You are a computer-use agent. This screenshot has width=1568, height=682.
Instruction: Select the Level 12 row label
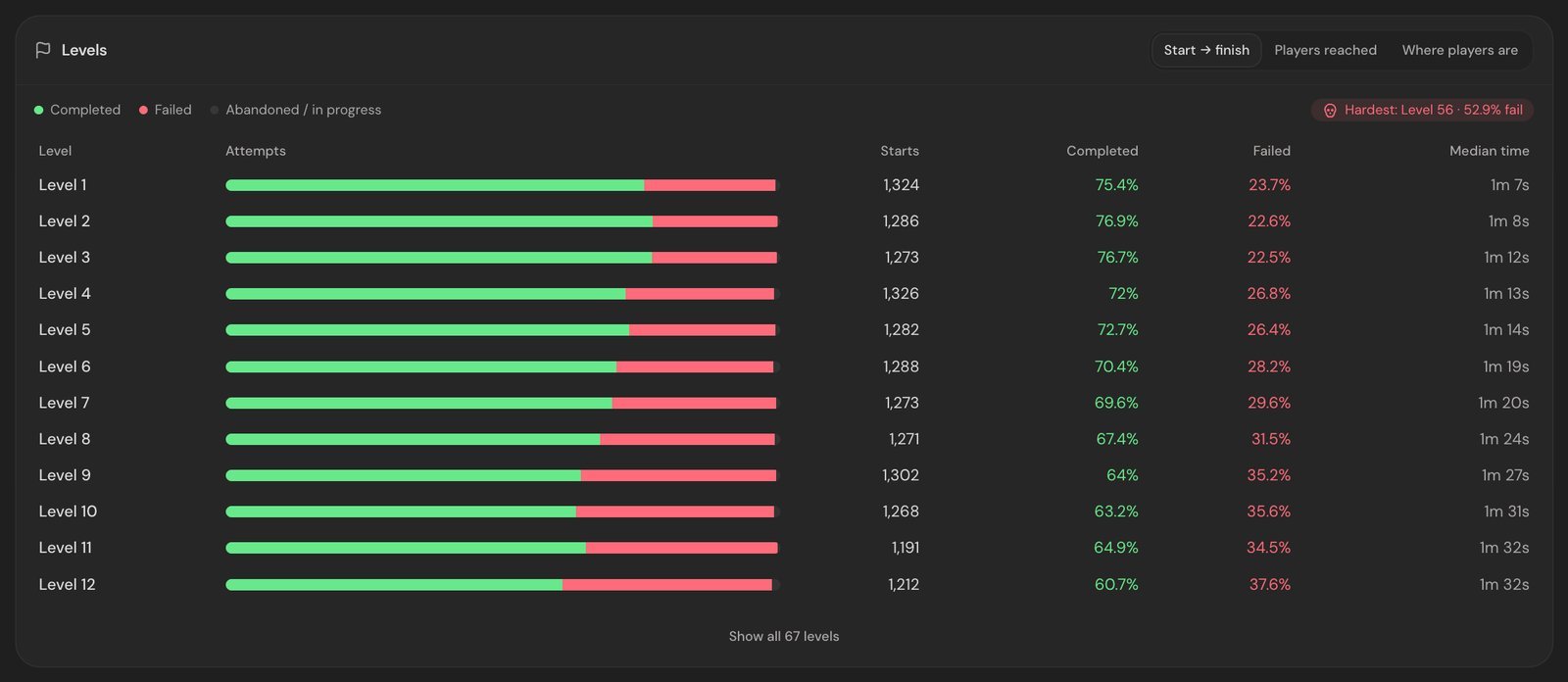click(x=67, y=585)
